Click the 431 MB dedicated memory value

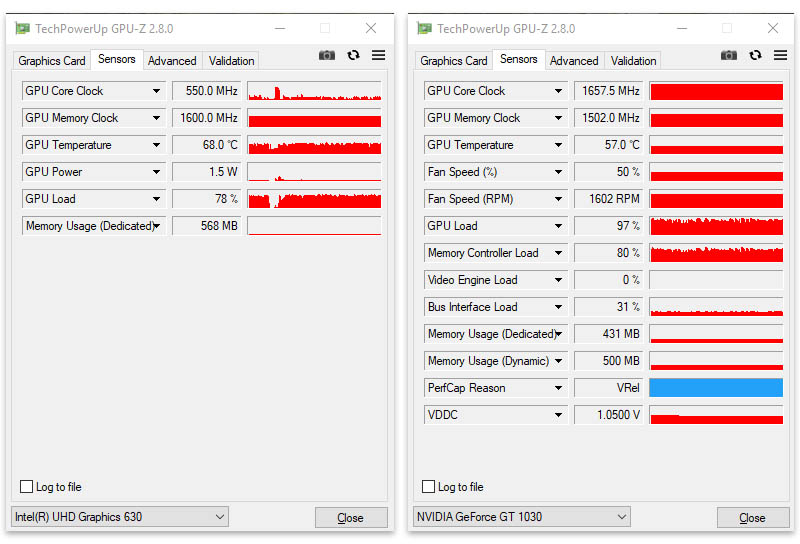609,334
